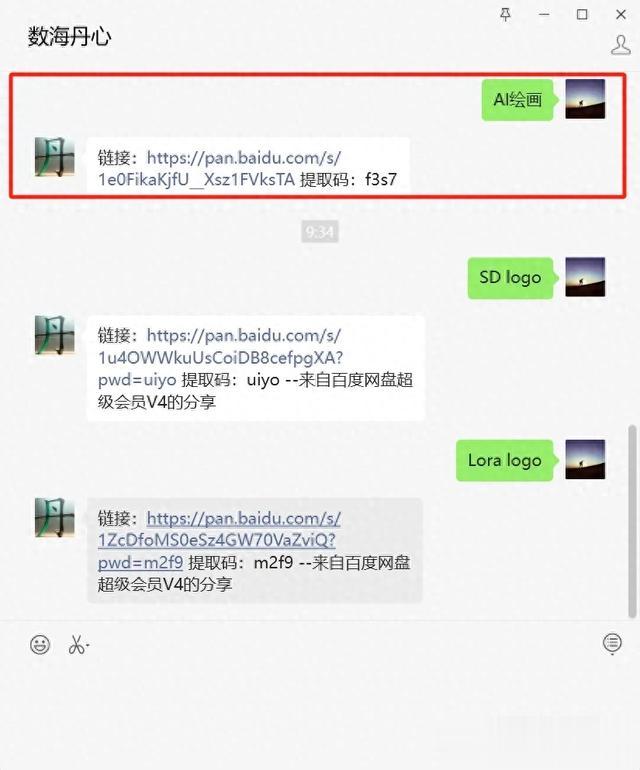Select the scissors screenshot tool

(76, 644)
